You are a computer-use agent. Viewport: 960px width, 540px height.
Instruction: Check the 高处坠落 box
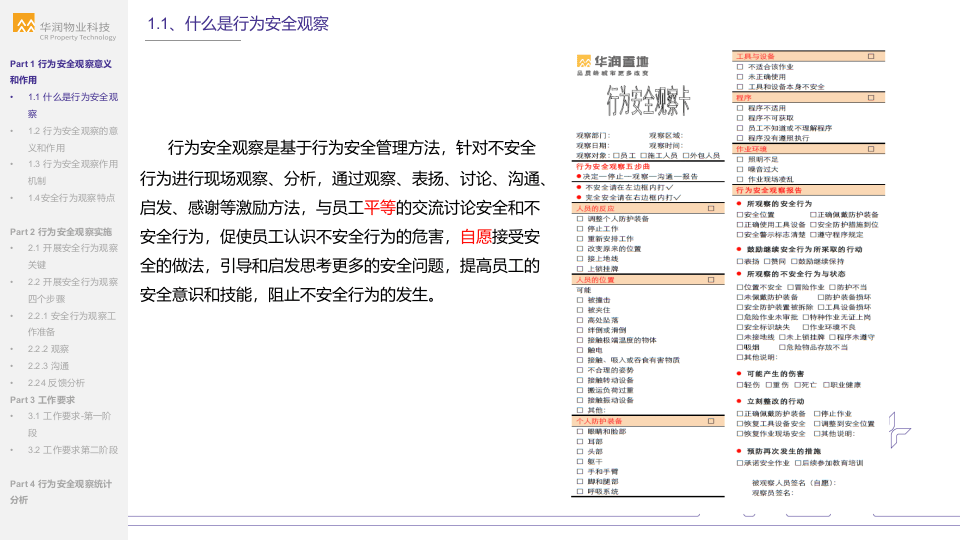[x=580, y=320]
